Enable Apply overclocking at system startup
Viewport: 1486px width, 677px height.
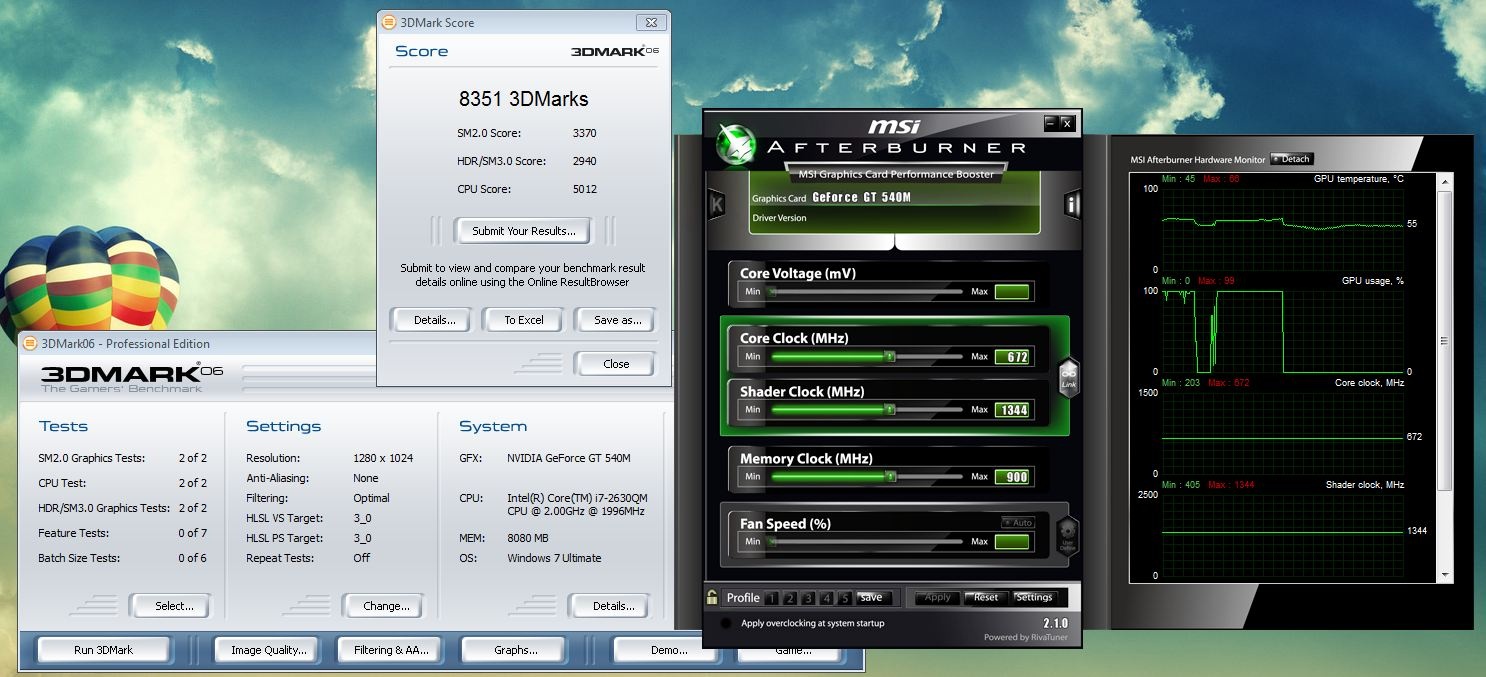click(x=726, y=623)
